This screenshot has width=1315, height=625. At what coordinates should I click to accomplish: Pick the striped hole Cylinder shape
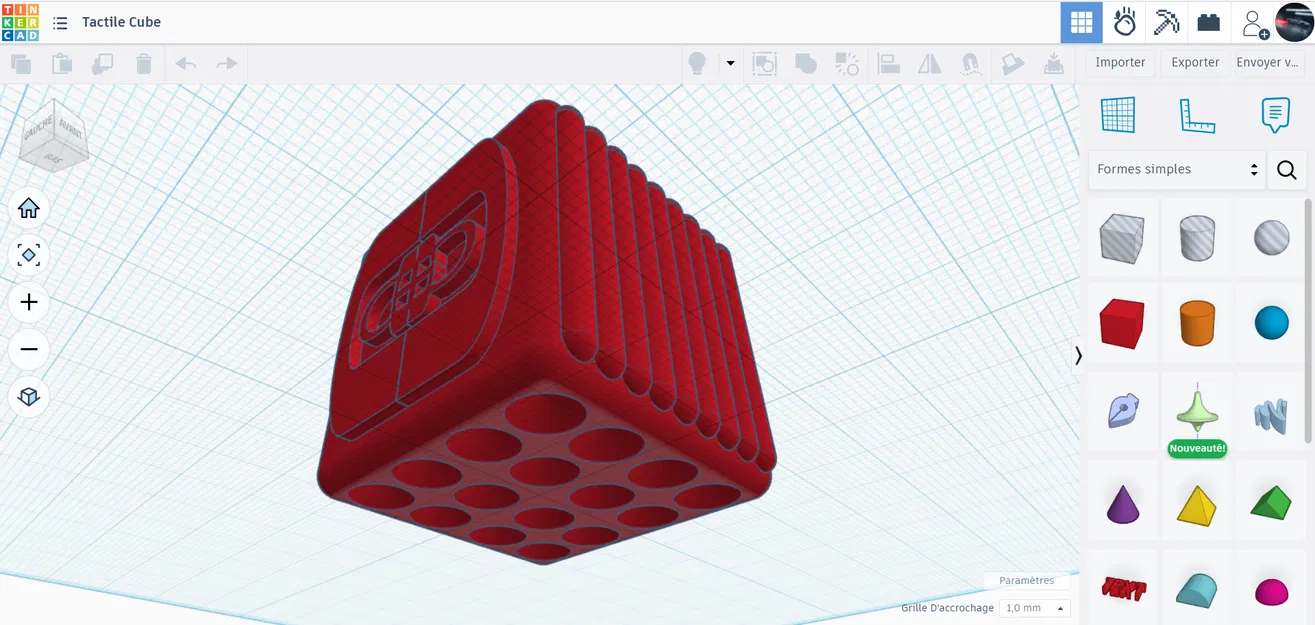coord(1197,238)
